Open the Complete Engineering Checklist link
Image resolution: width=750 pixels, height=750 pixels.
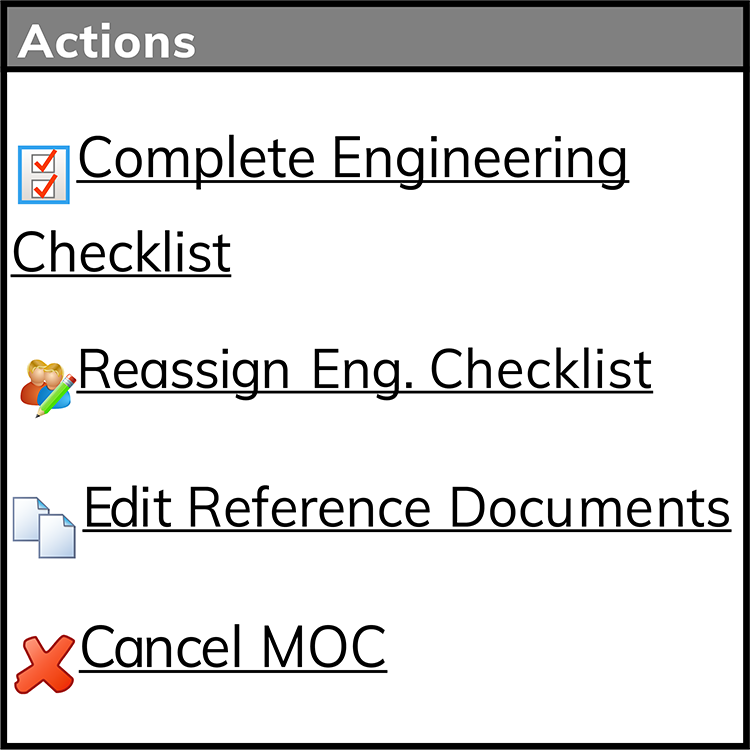click(320, 205)
